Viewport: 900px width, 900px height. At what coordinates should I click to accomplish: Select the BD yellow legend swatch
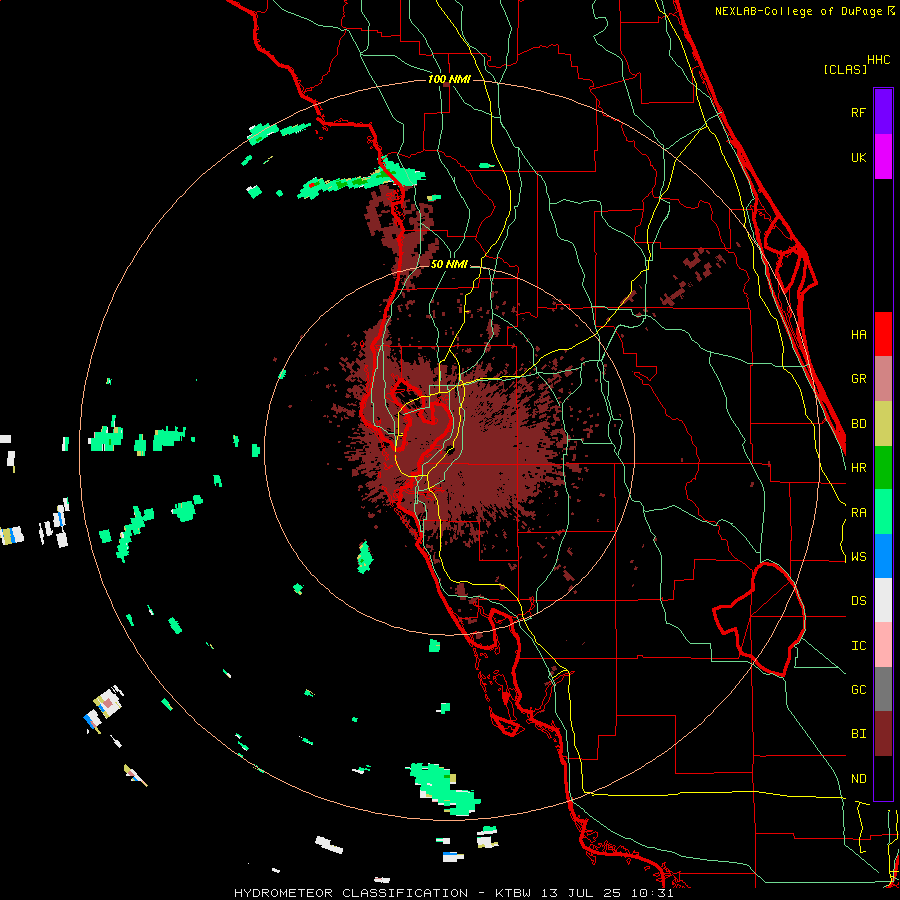(x=883, y=423)
